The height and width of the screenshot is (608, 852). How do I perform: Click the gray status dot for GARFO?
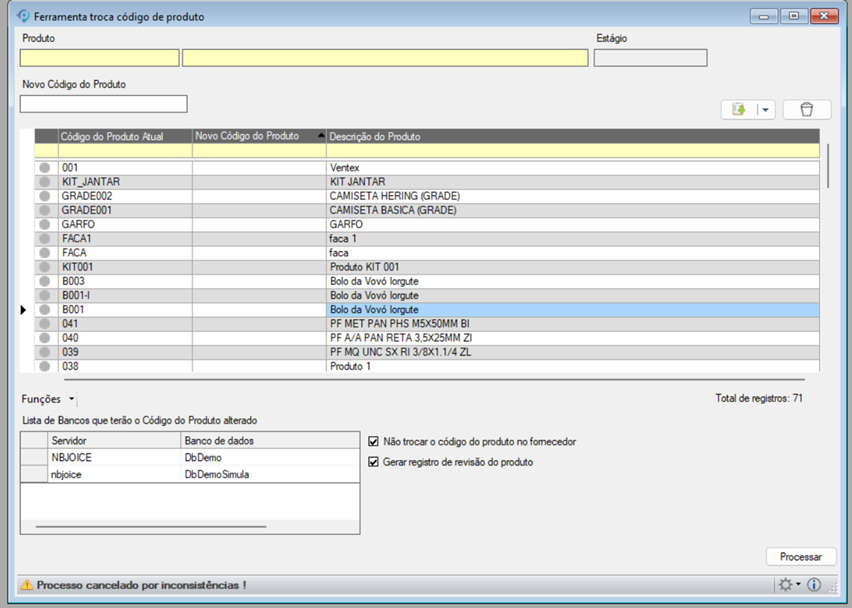(x=45, y=224)
